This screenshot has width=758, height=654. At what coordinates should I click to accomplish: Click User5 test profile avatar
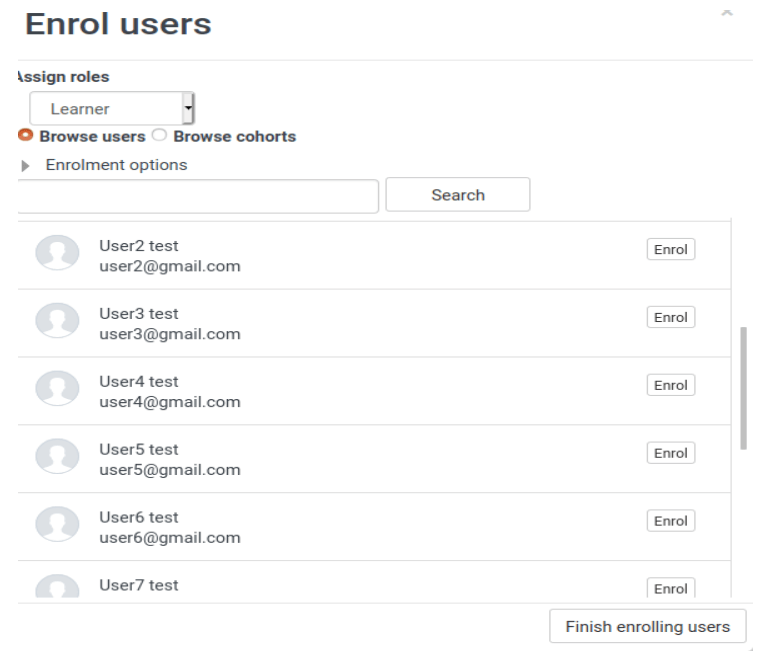tap(57, 456)
